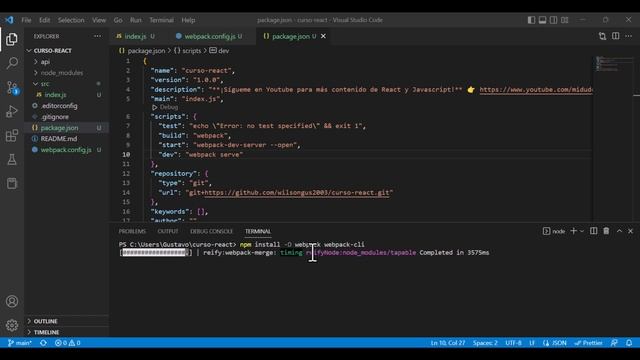640x360 pixels.
Task: Open the Terminal menu
Action: click(x=161, y=20)
